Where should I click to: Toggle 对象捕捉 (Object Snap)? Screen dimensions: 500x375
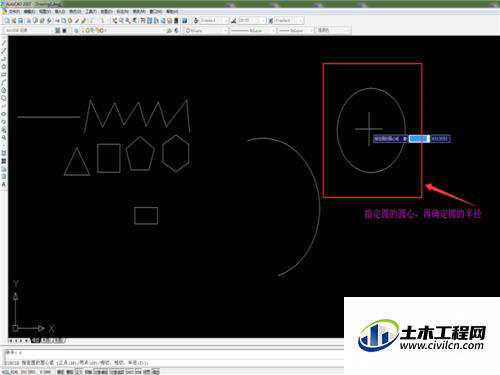tap(101, 372)
